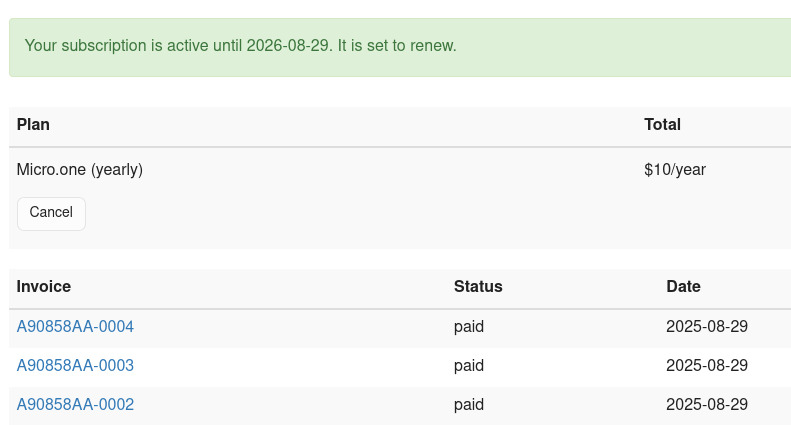Click the $10/year price text
791x425 pixels.
675,170
